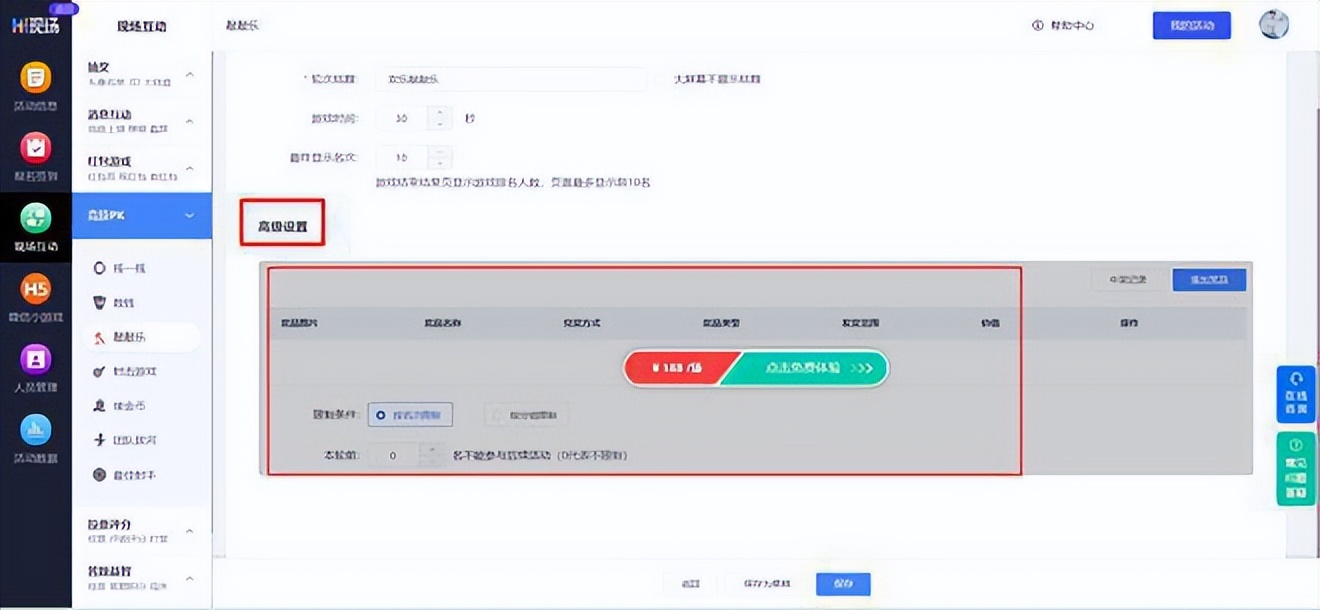Click the 点击免费体验 green button

click(805, 368)
